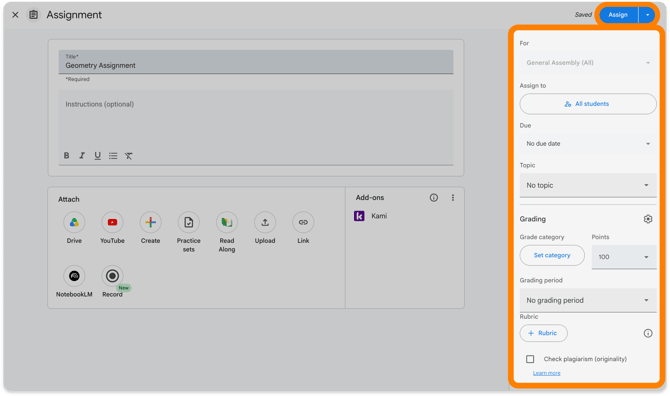Toggle underline formatting in instructions
Screen dimensions: 670x396
click(97, 155)
